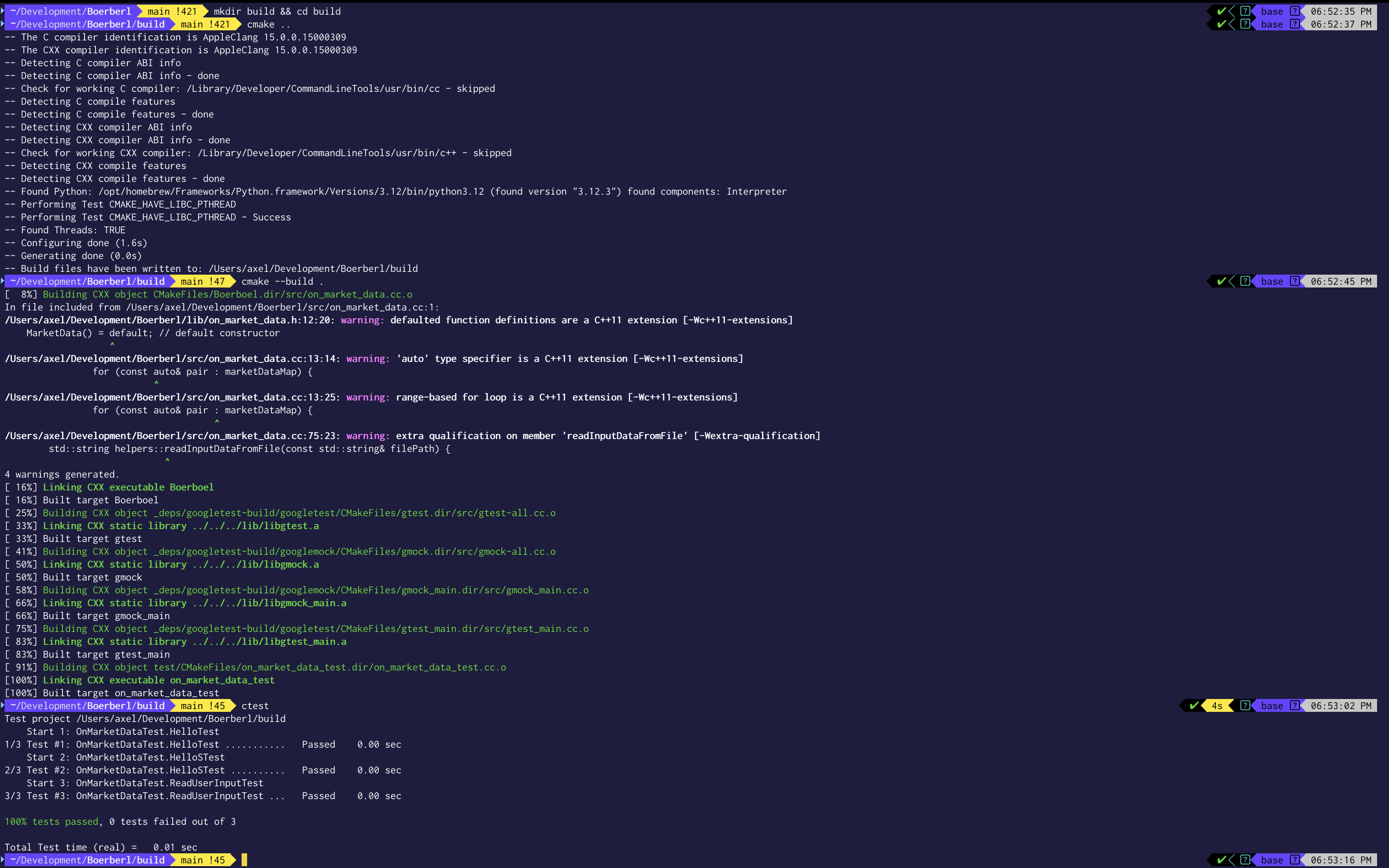Click the blinking cursor on last prompt
The height and width of the screenshot is (868, 1389).
pos(244,860)
